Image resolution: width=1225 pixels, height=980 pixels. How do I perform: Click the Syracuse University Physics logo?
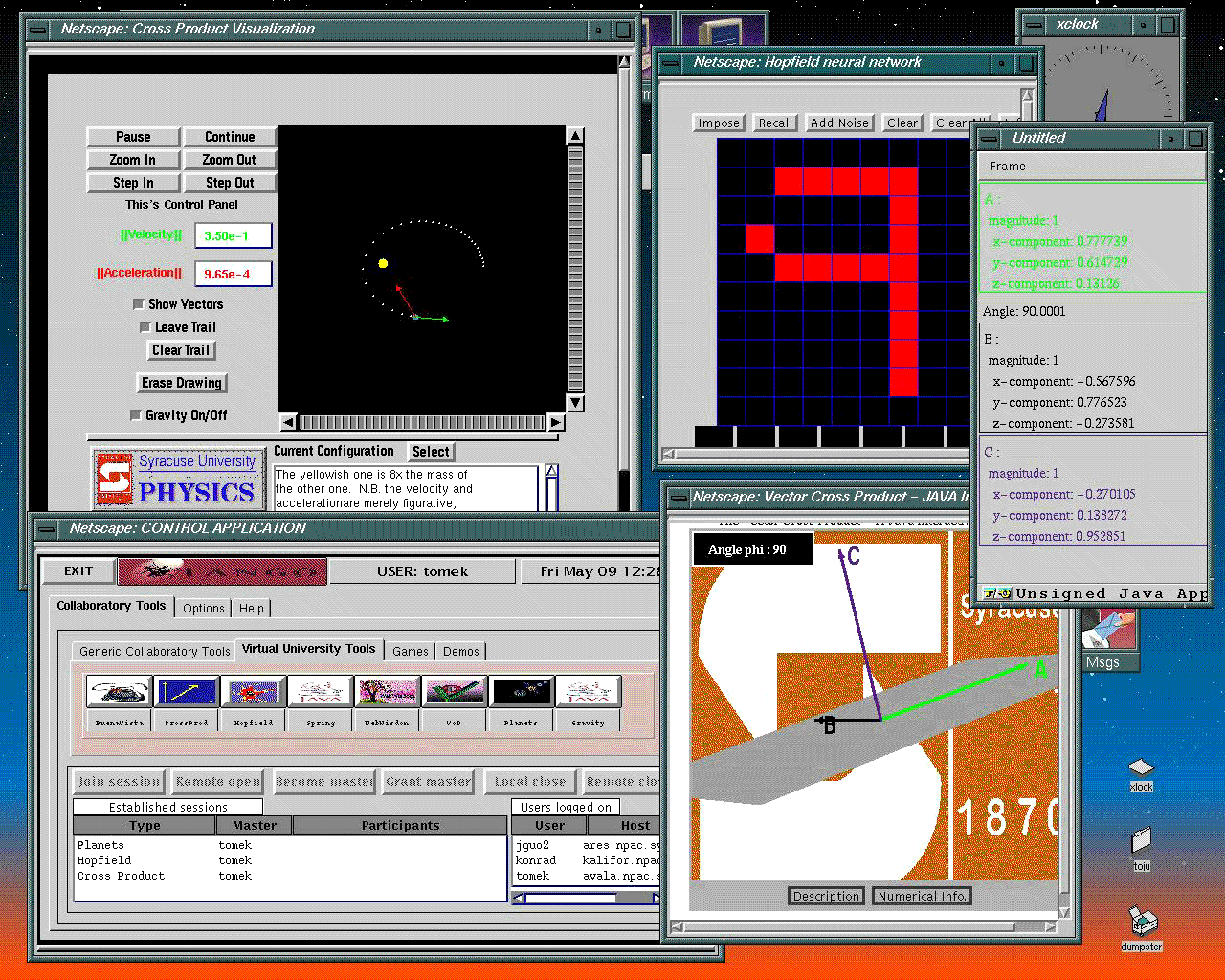click(x=178, y=479)
